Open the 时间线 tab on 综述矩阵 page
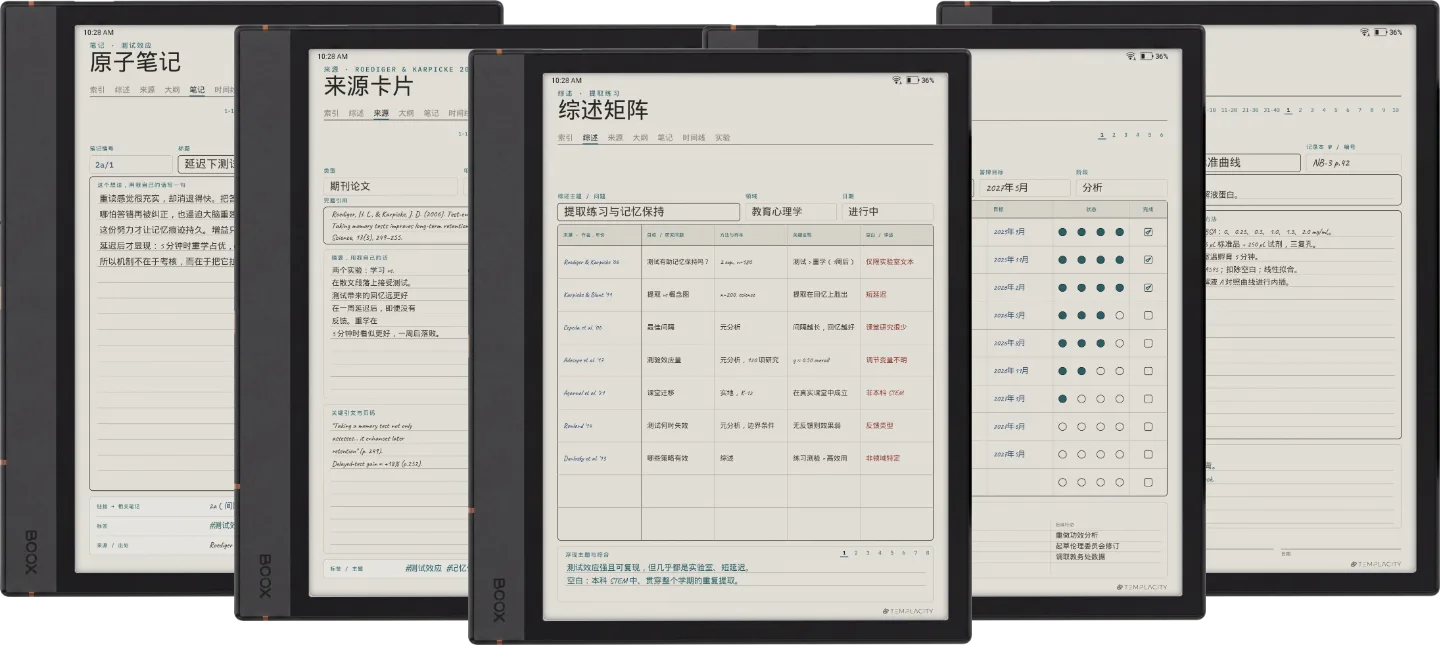This screenshot has width=1440, height=646. (694, 138)
